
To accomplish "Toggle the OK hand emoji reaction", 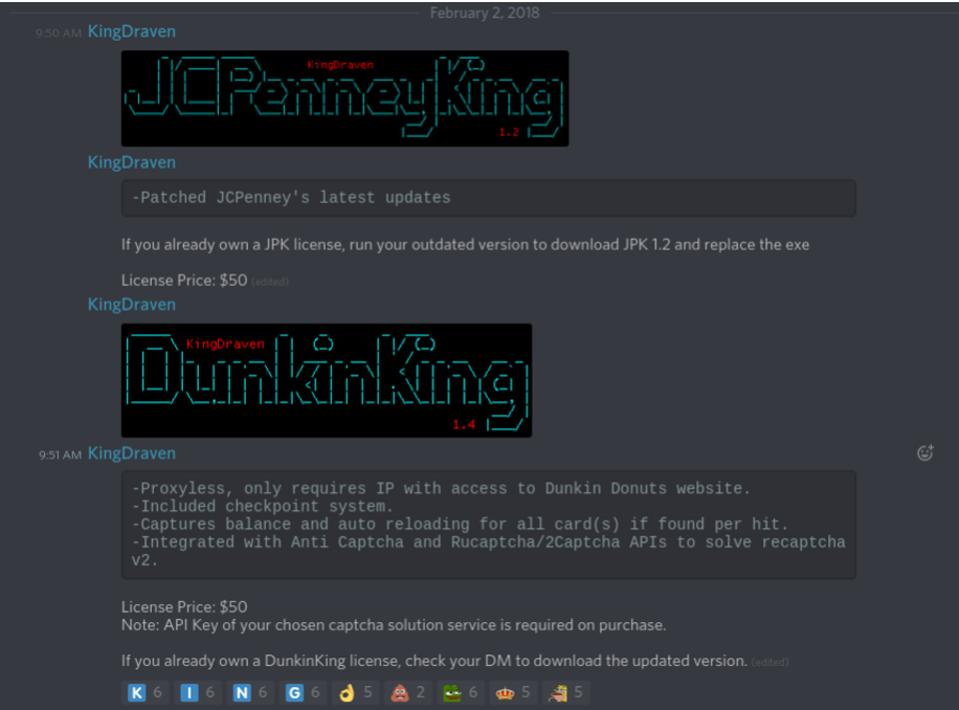I will click(x=353, y=690).
